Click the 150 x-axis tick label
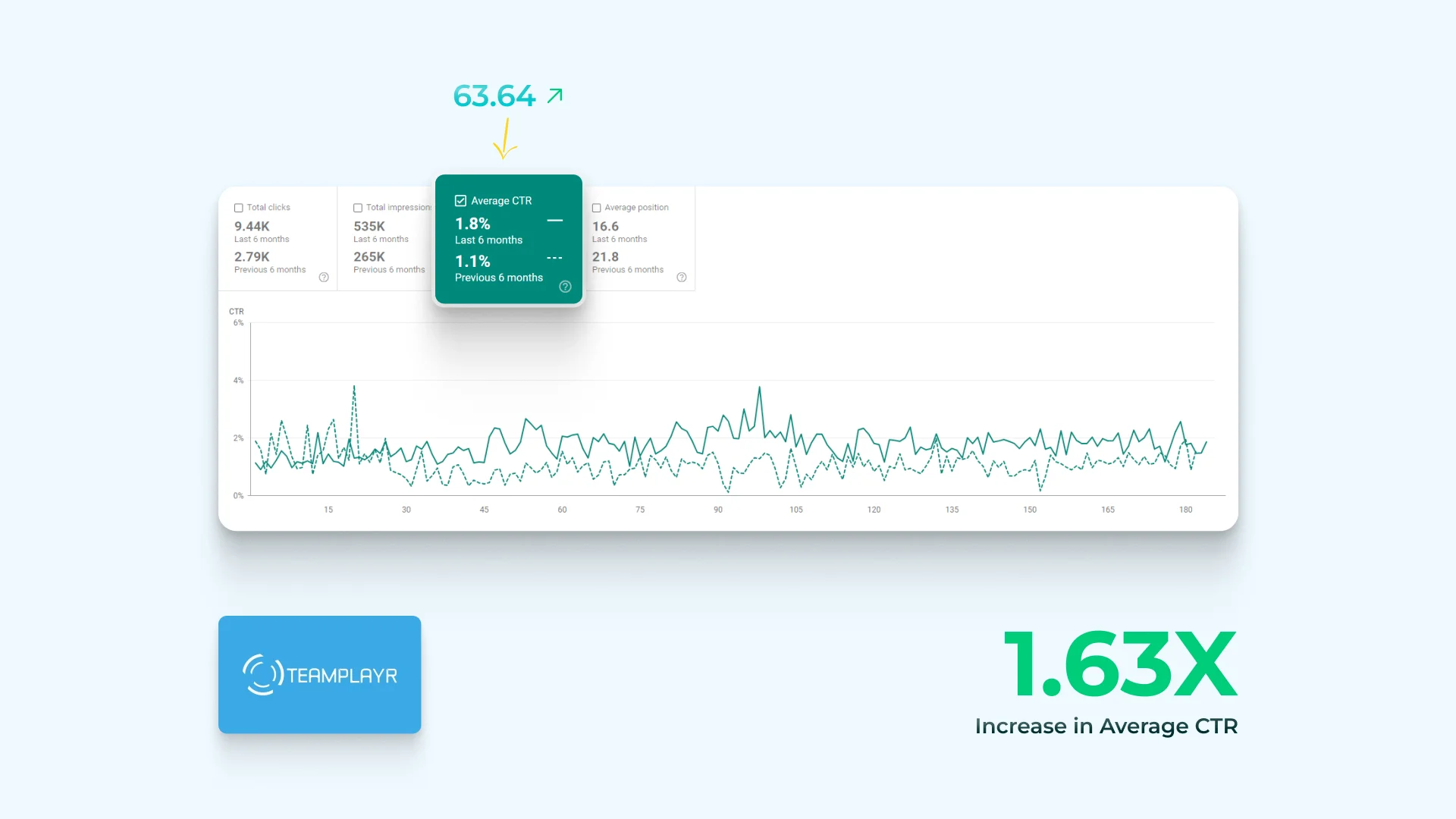 point(1030,510)
